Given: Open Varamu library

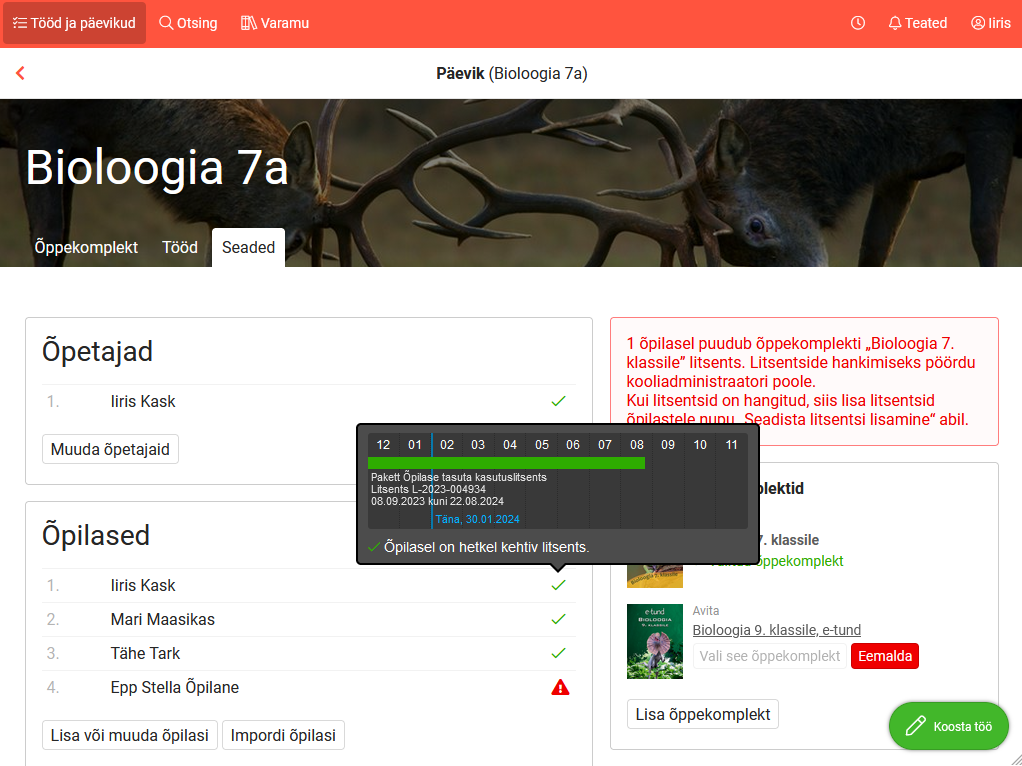Looking at the screenshot, I should pos(275,23).
